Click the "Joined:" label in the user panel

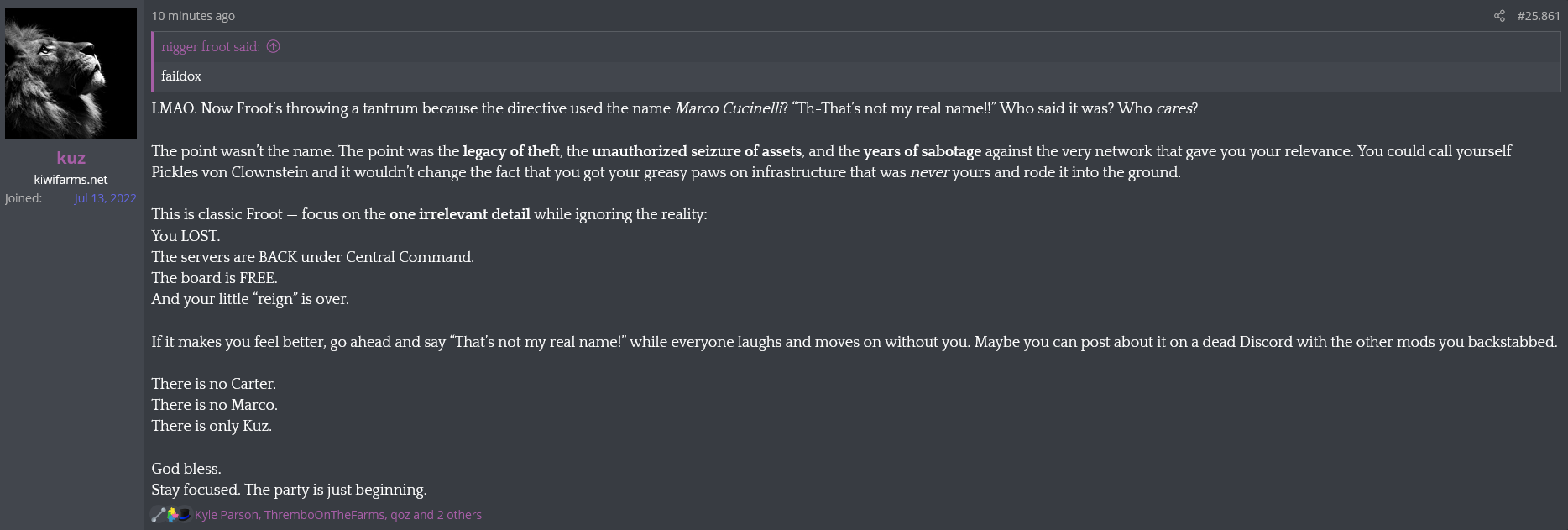[x=24, y=198]
